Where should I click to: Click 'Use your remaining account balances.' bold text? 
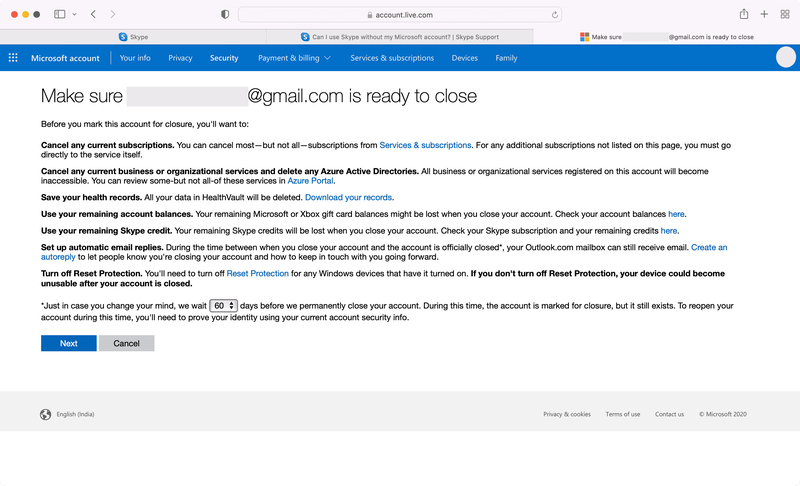tap(117, 214)
